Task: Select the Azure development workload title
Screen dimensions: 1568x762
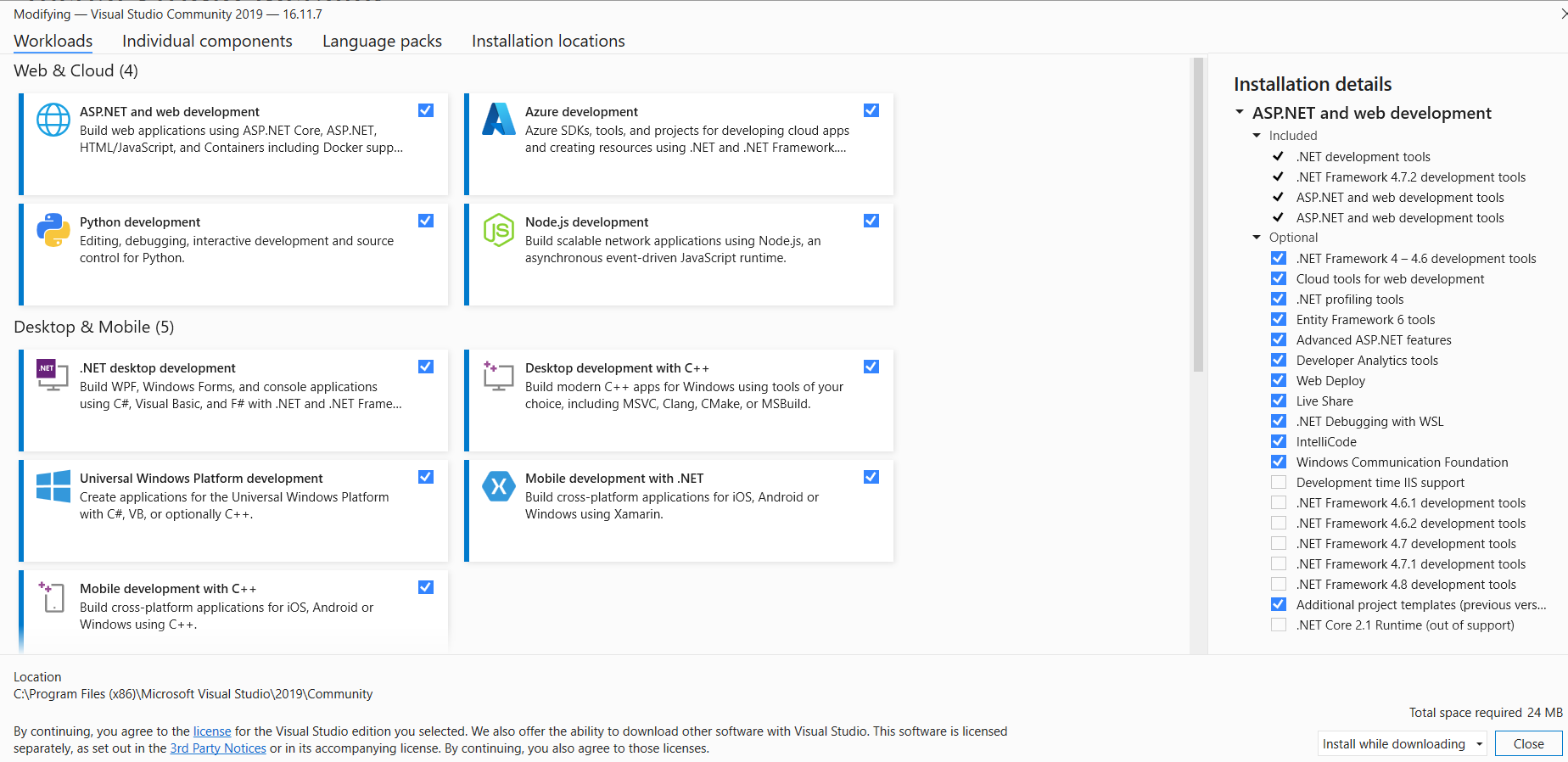Action: pyautogui.click(x=581, y=112)
